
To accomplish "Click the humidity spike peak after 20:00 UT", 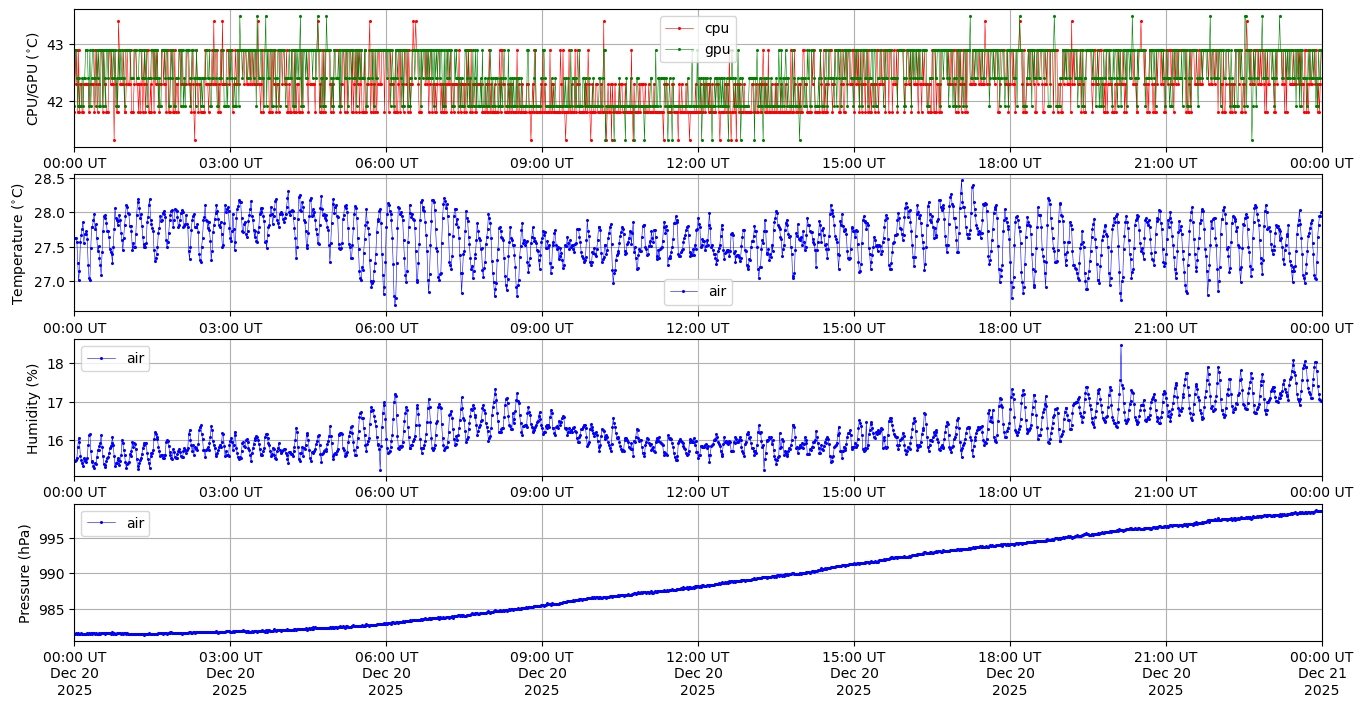I will [x=1120, y=345].
